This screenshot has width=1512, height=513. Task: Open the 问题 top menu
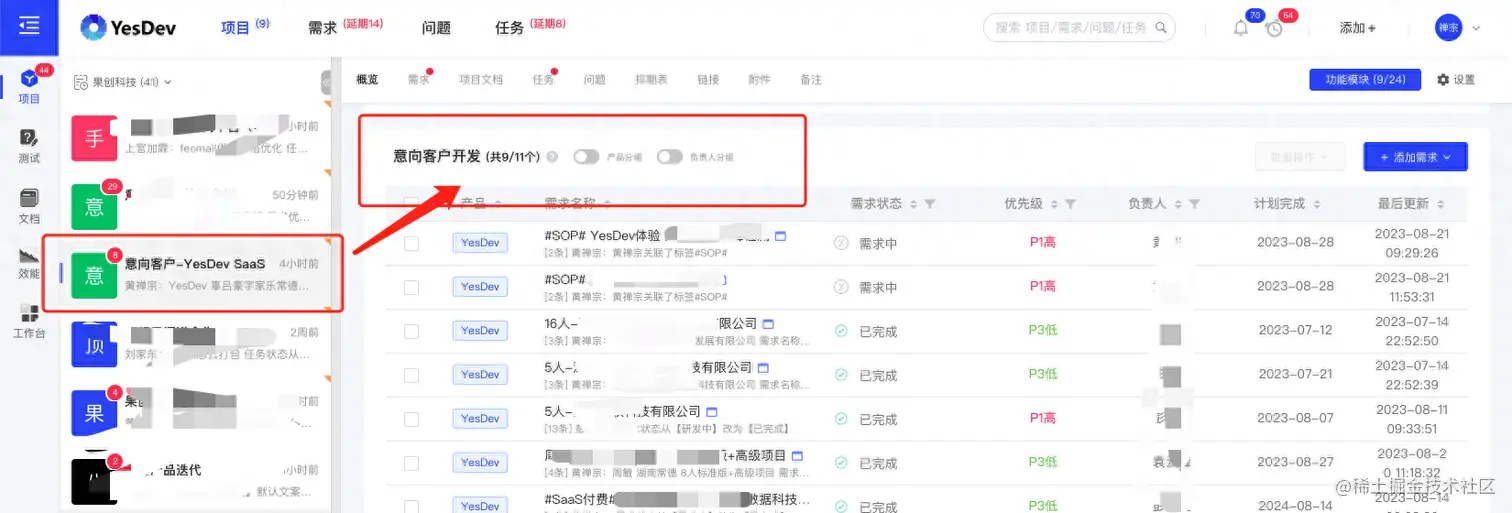(x=436, y=28)
